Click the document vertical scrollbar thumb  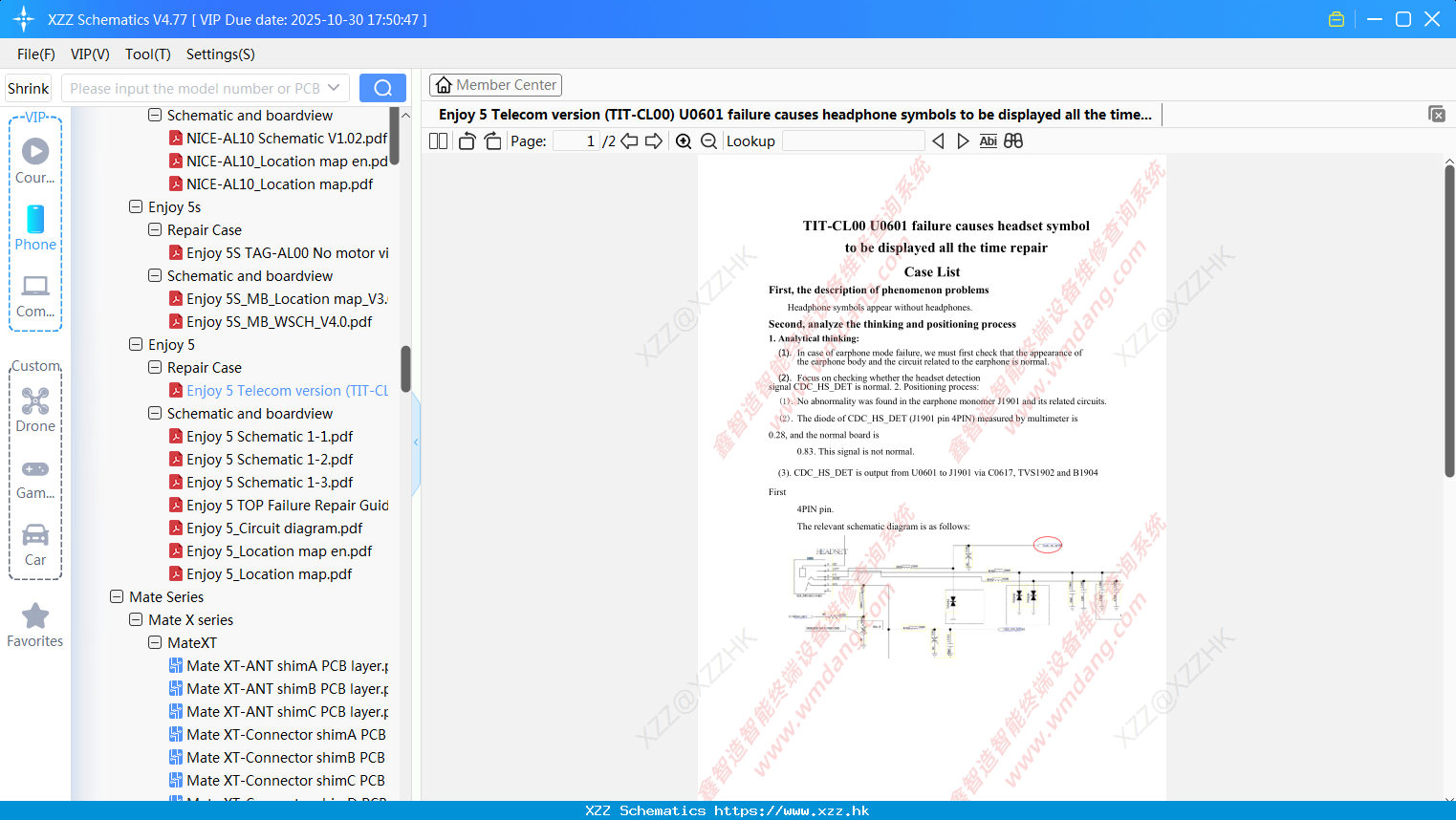tap(1449, 321)
